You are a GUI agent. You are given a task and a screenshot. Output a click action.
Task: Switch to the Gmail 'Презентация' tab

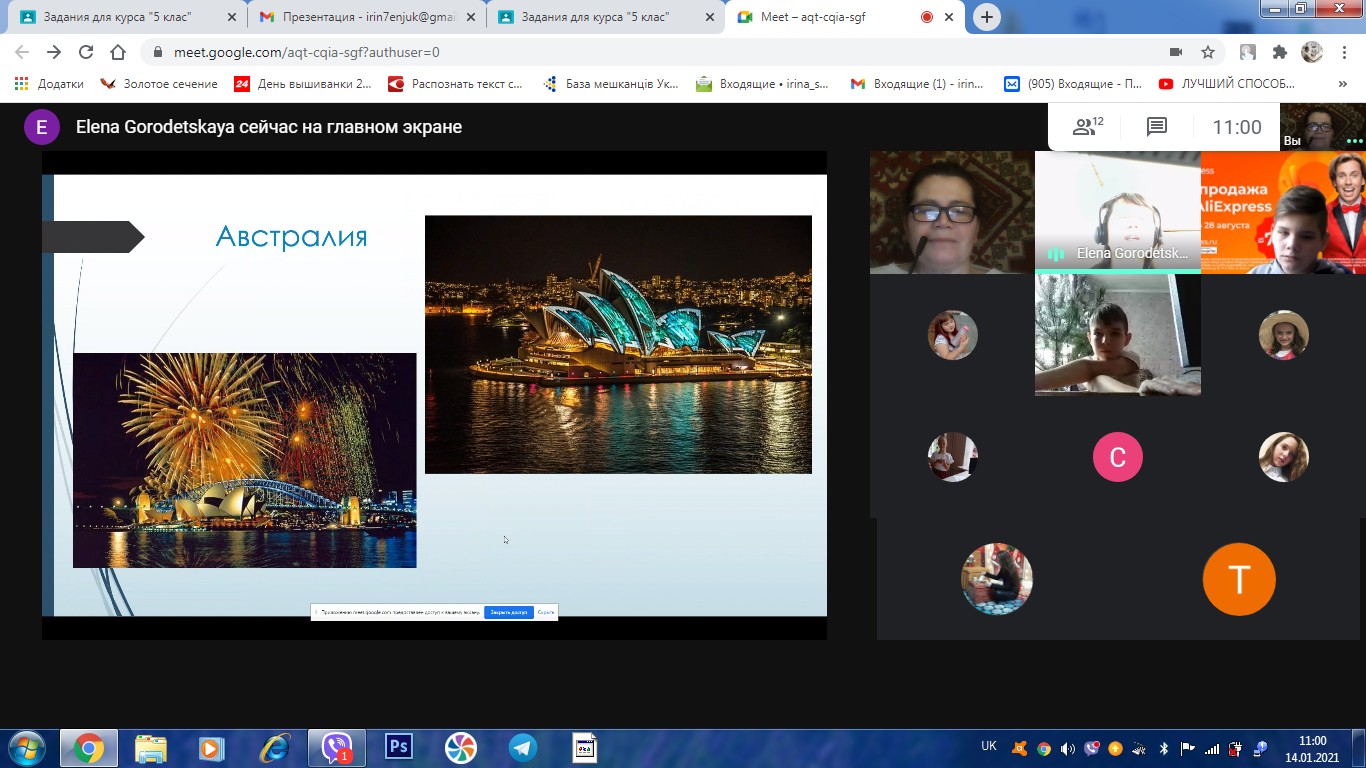point(360,17)
